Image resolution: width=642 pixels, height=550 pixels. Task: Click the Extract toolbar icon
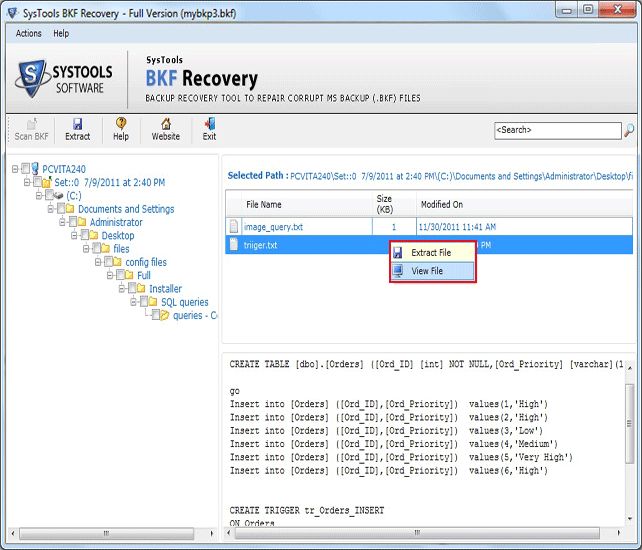77,129
